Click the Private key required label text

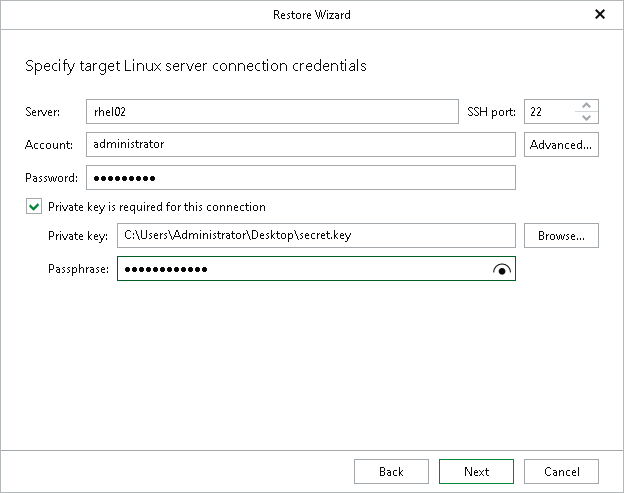pos(157,207)
